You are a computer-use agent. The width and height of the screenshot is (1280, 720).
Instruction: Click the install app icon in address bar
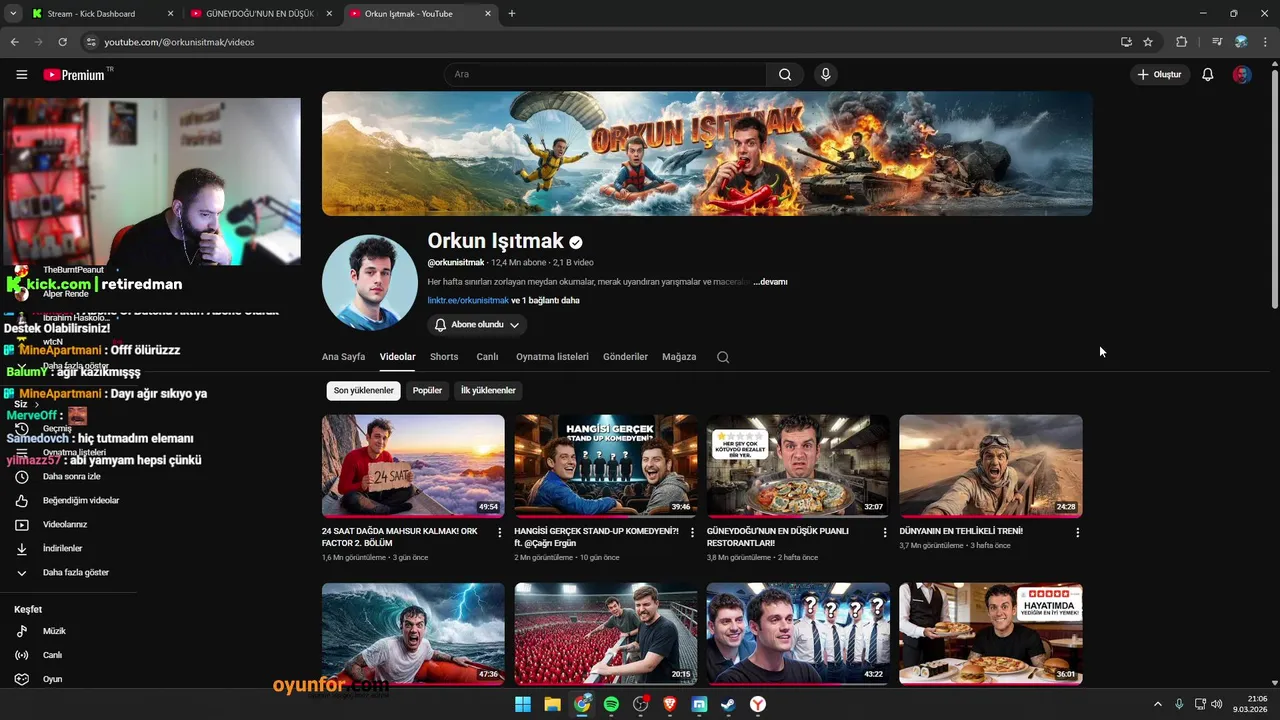tap(1126, 42)
